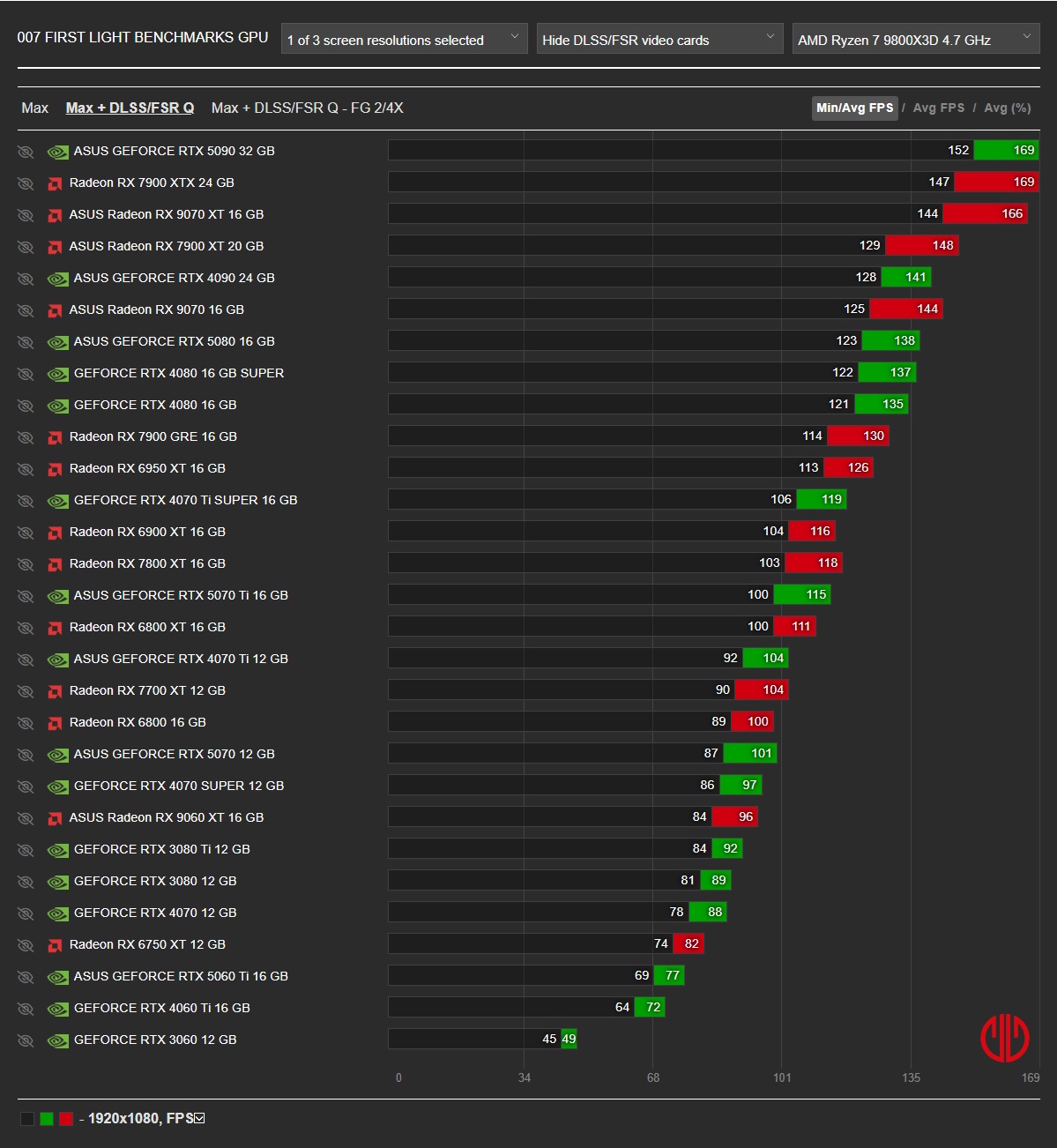Click the RTX 5090 benchmark bar
Image resolution: width=1057 pixels, height=1148 pixels.
click(713, 150)
